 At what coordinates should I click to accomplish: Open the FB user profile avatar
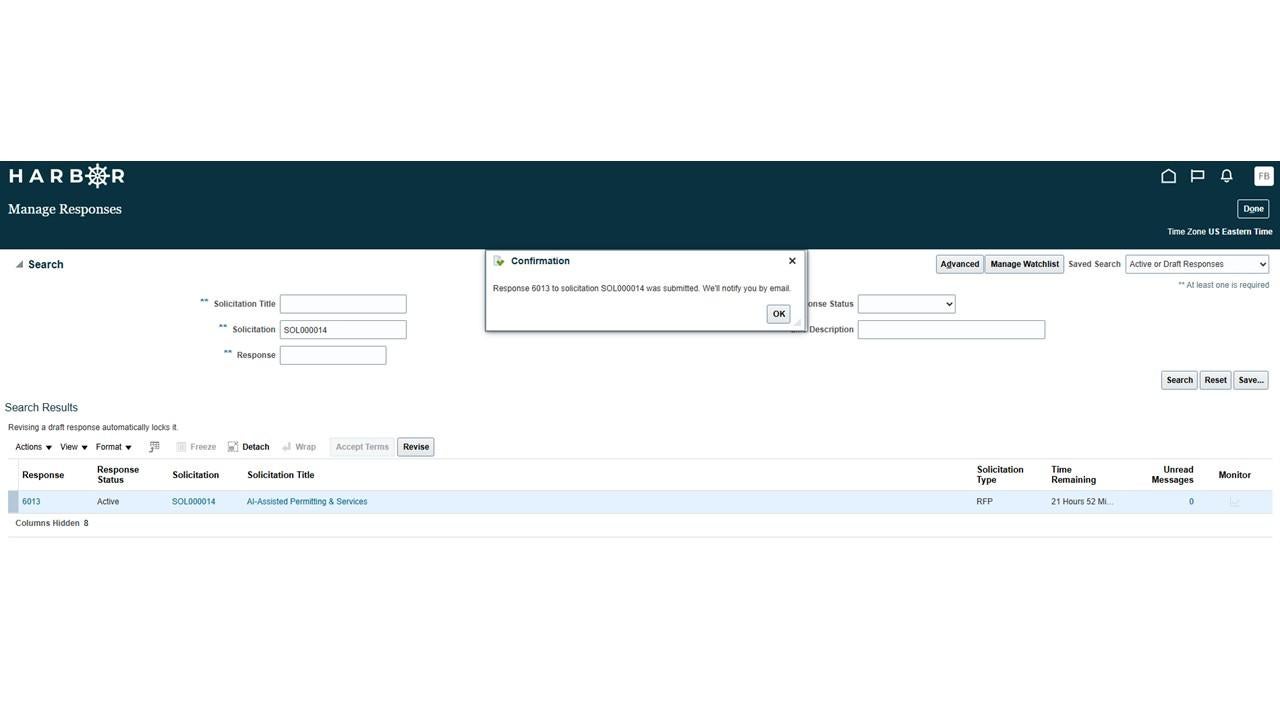[x=1264, y=176]
